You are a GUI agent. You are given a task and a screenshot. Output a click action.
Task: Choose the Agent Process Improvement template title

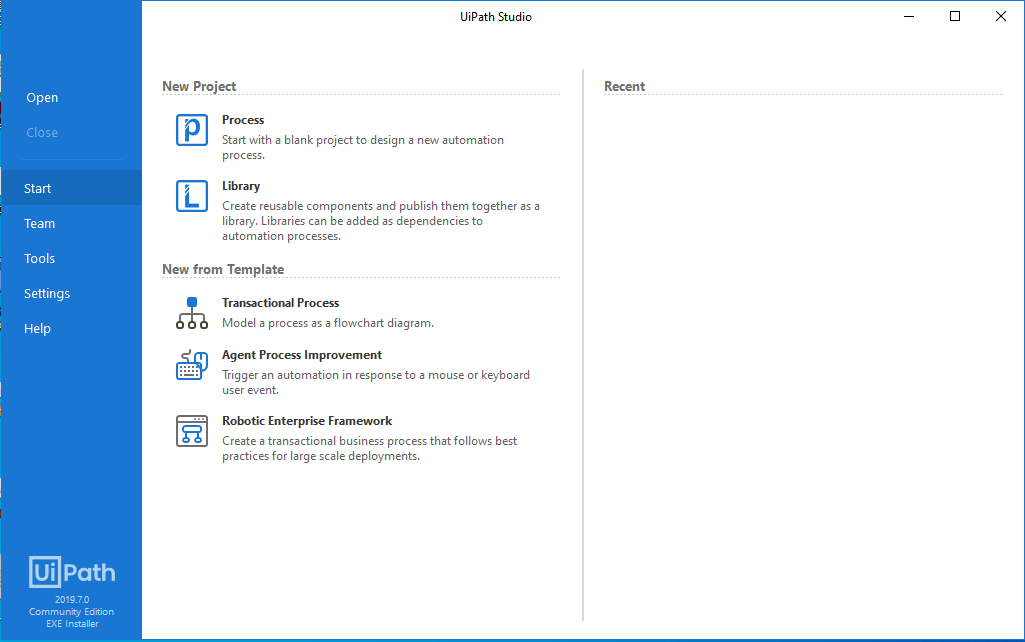(301, 355)
